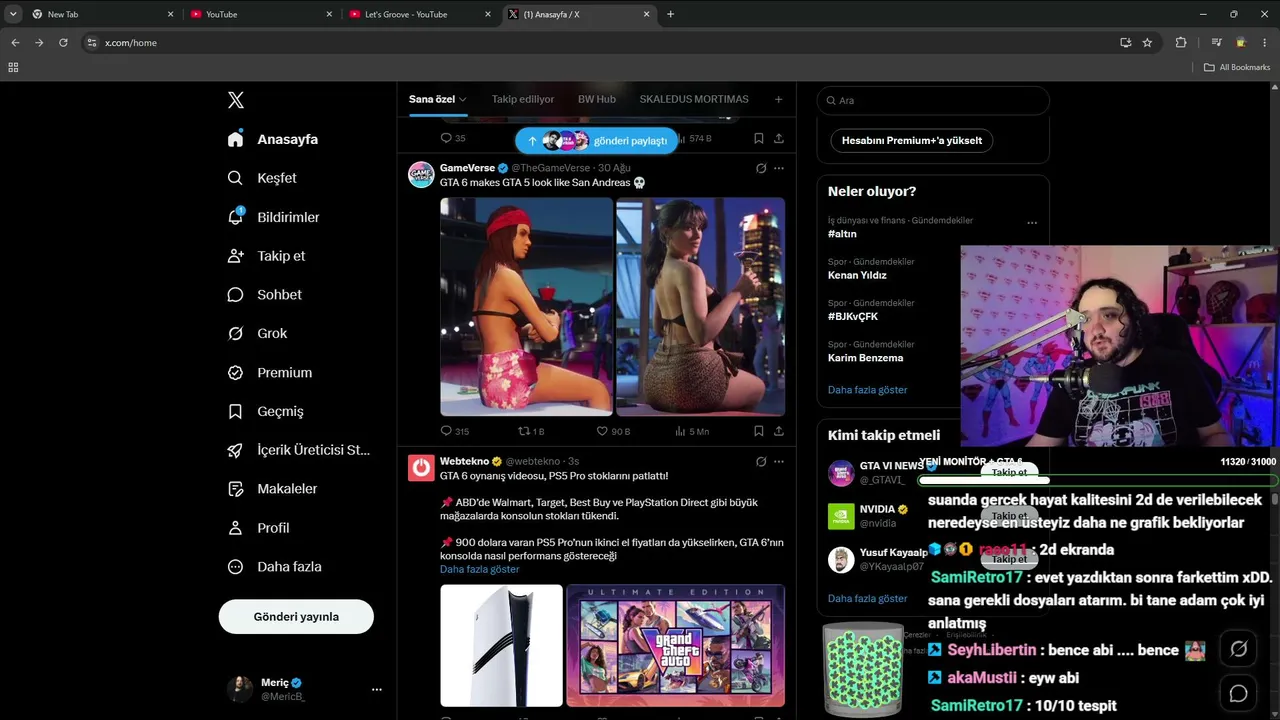
Task: Reload the page in Chrome
Action: pyautogui.click(x=63, y=43)
